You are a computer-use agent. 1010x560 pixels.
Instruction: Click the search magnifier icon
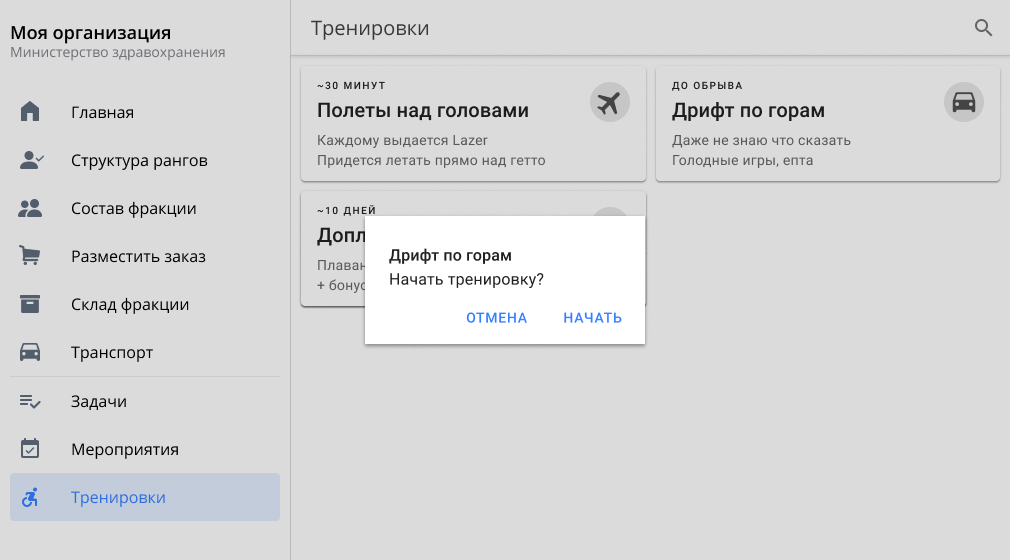(983, 28)
